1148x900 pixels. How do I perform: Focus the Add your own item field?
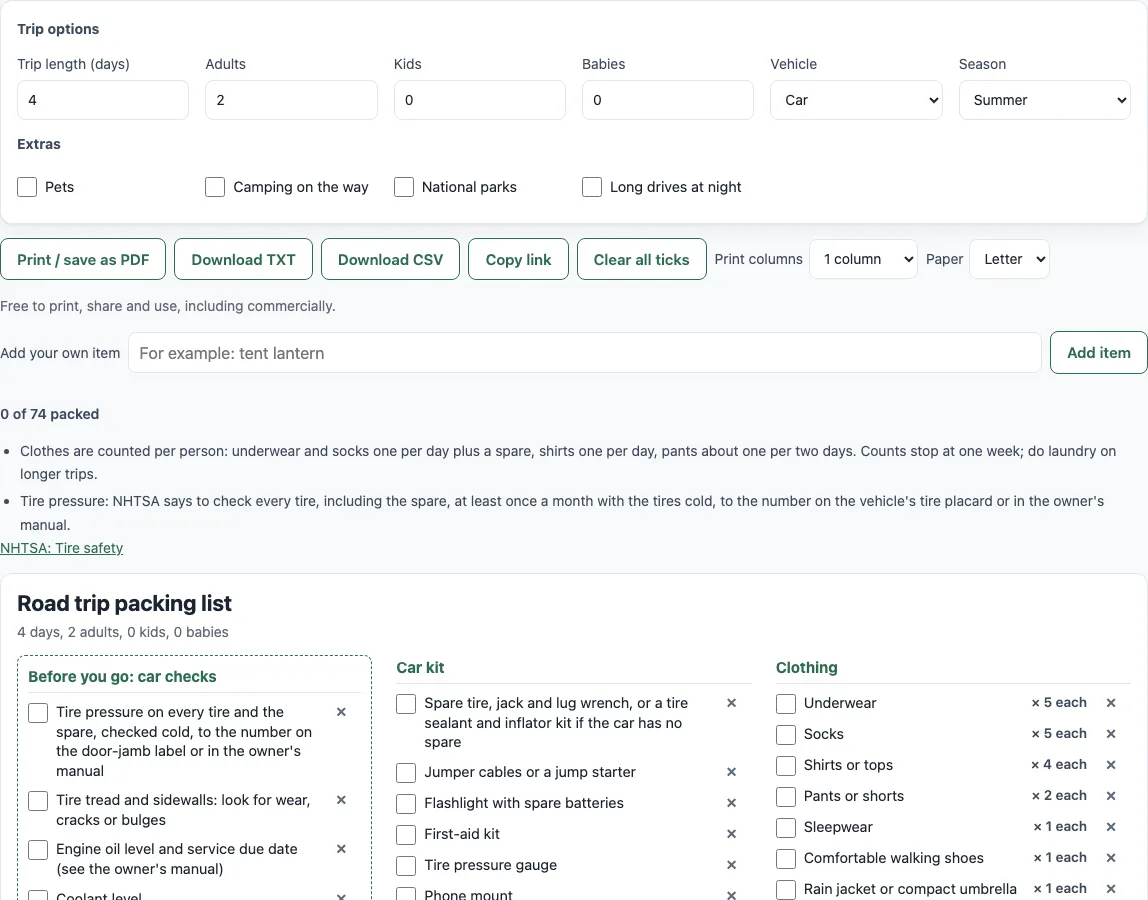point(584,353)
